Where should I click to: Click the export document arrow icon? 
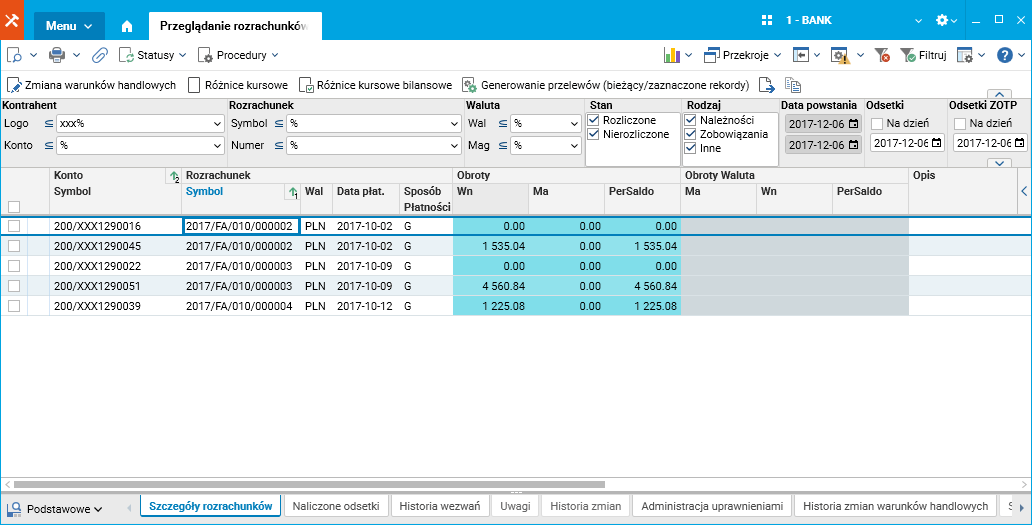tap(766, 85)
